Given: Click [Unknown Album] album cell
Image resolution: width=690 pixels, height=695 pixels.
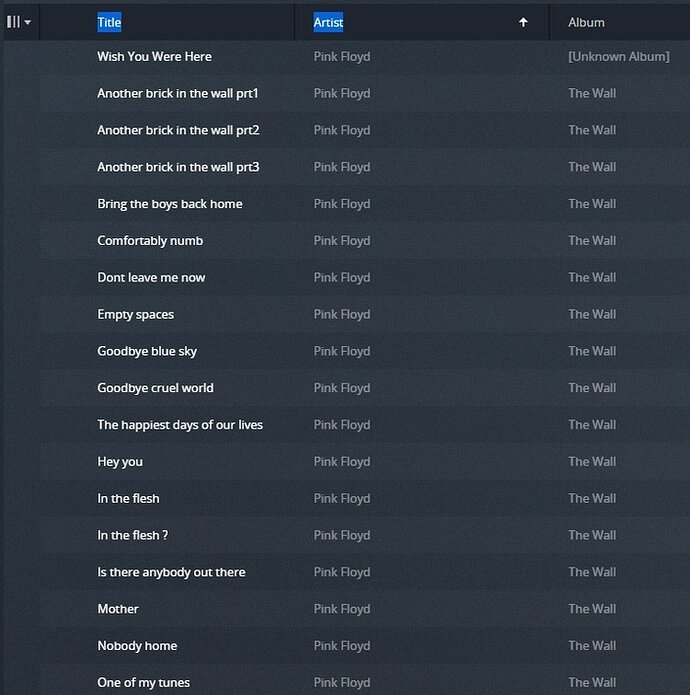Looking at the screenshot, I should pos(619,56).
